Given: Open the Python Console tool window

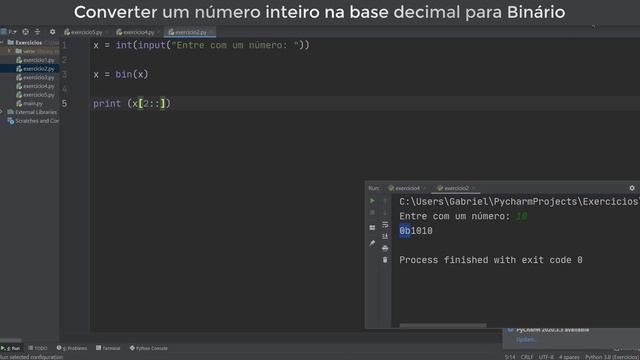Looking at the screenshot, I should point(149,348).
